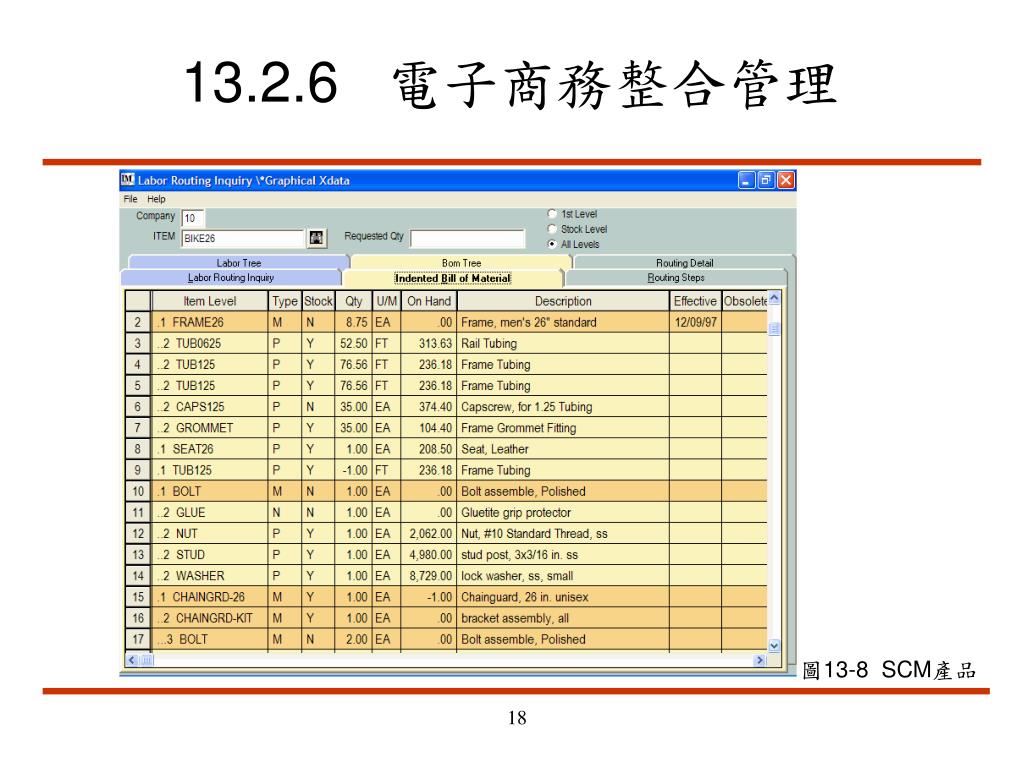Click the application icon in title bar
This screenshot has height=768, width=1024.
(x=127, y=179)
